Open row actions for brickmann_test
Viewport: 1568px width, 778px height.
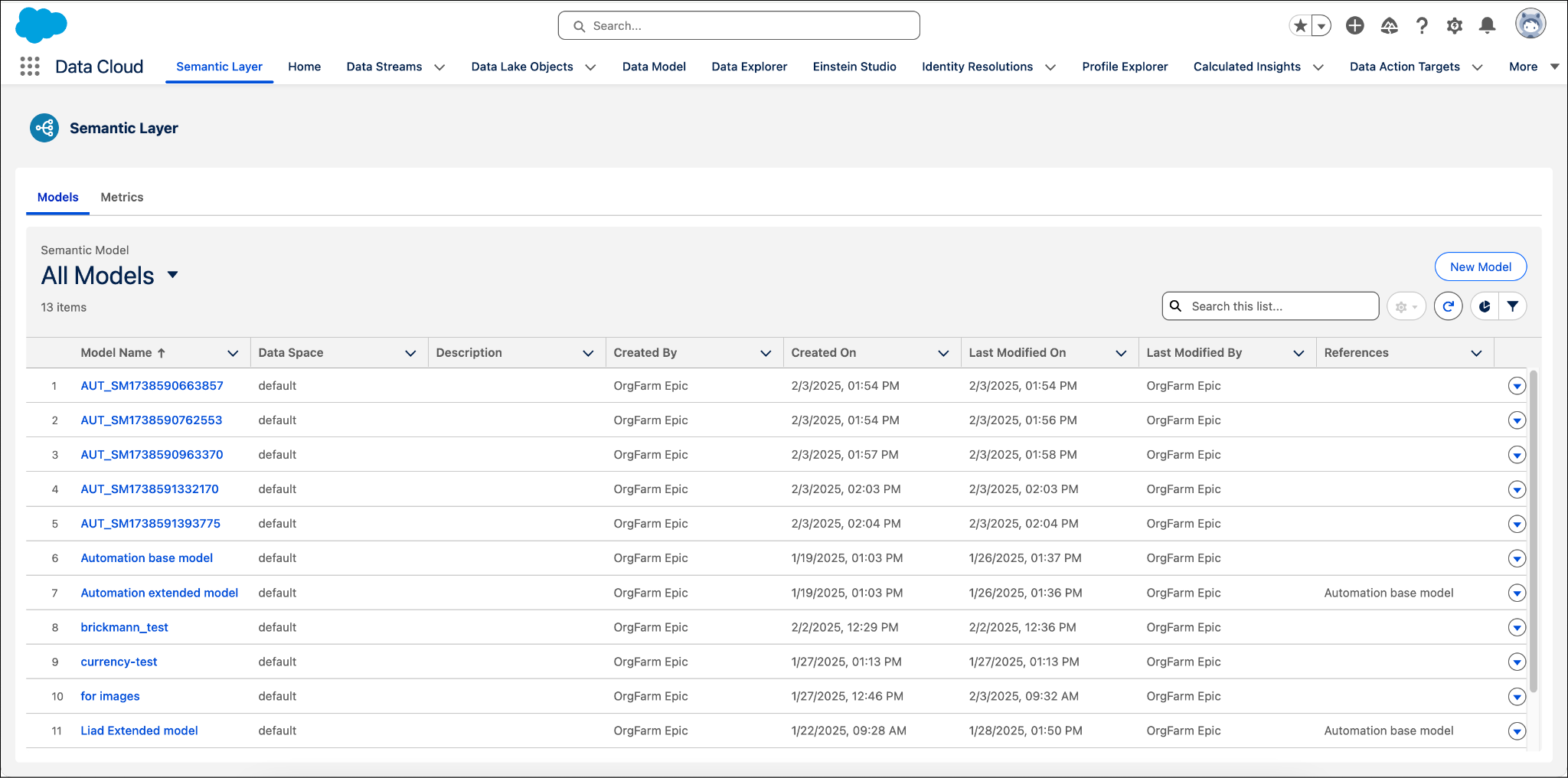(1517, 627)
